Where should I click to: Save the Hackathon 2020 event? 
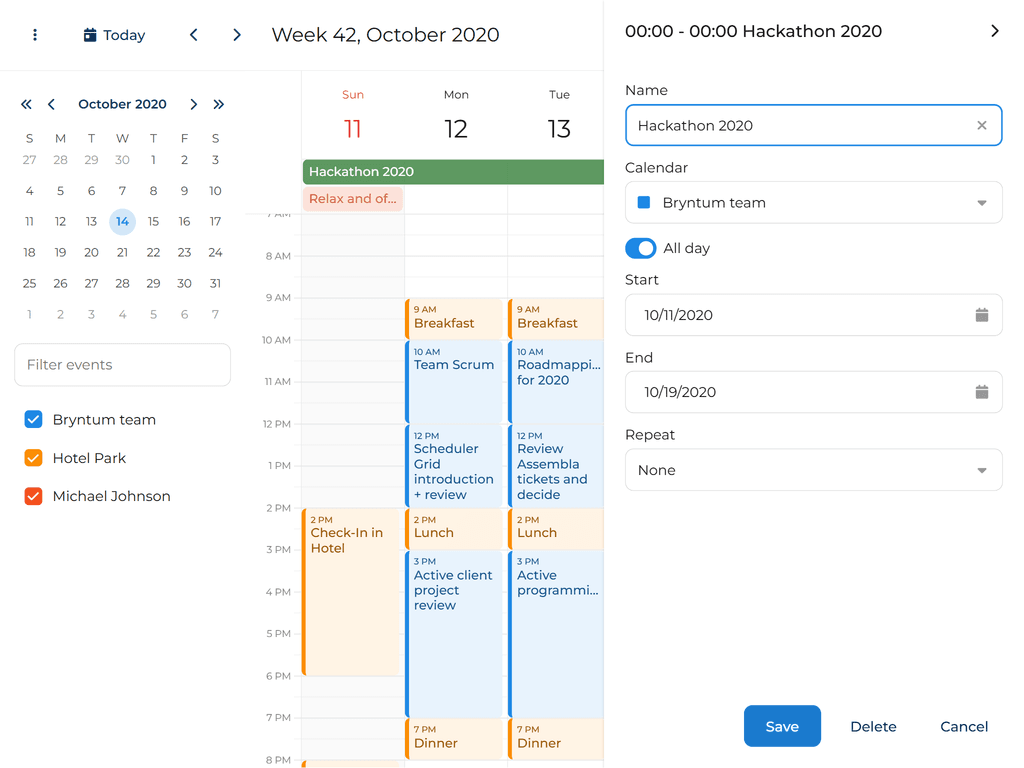click(x=782, y=726)
